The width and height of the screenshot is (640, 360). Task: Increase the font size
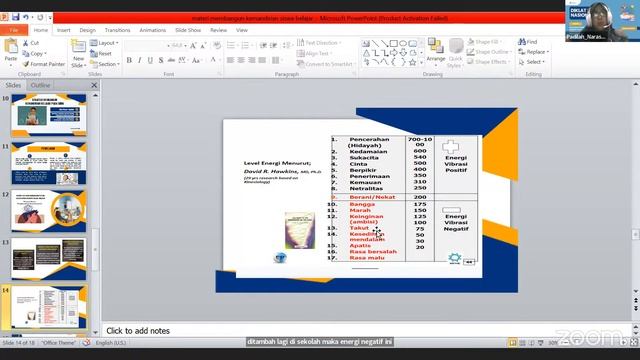click(x=193, y=46)
